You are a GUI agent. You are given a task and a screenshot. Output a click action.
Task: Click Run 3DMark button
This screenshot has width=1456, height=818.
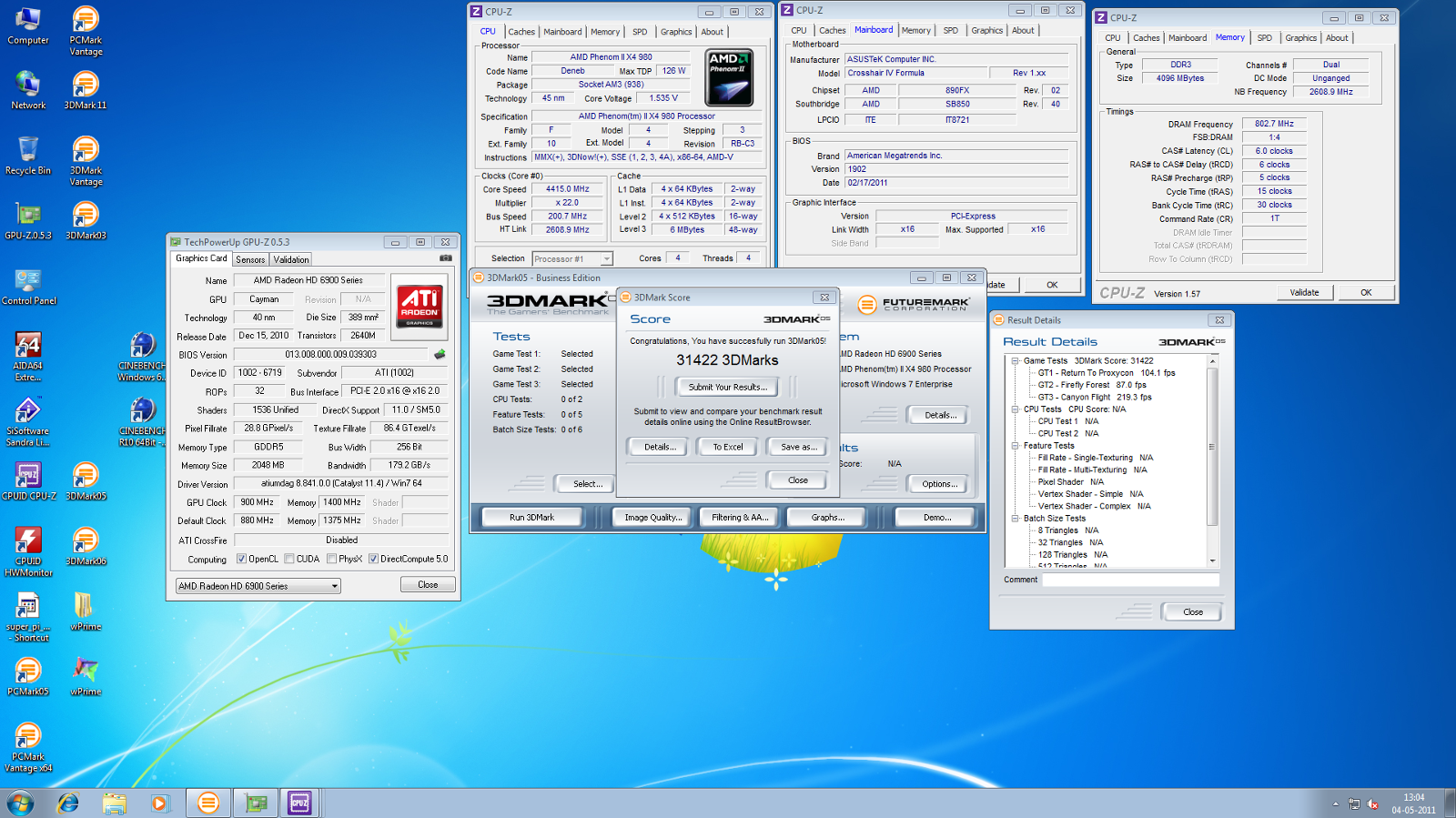pos(531,517)
